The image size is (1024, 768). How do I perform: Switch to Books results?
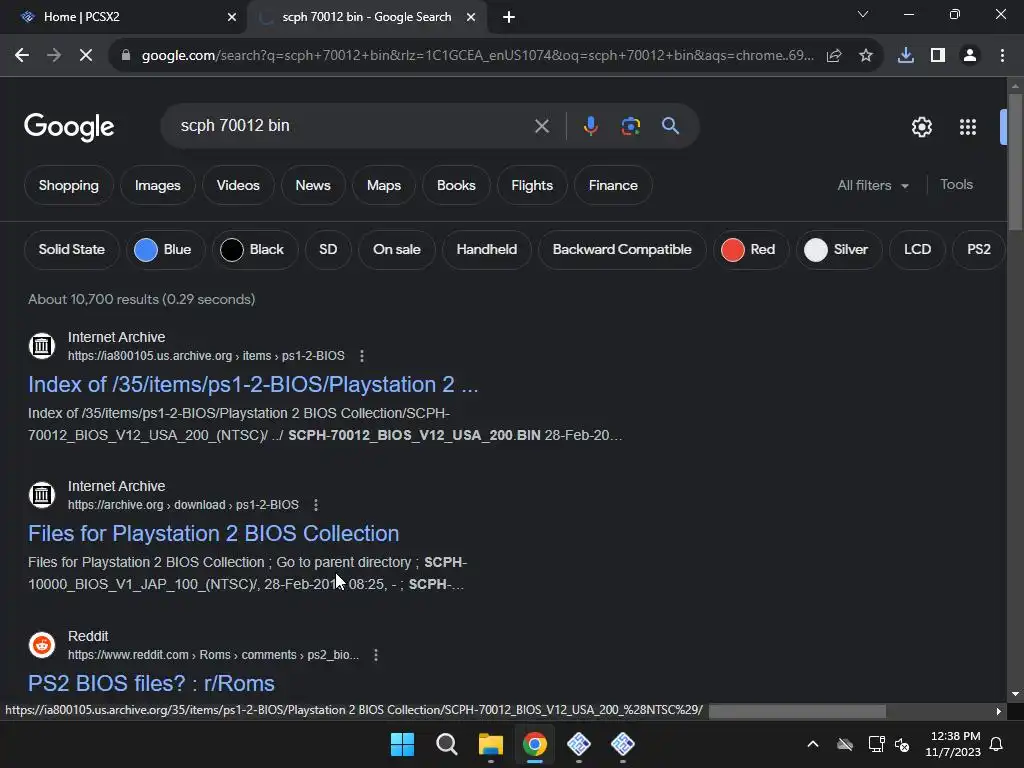[456, 185]
